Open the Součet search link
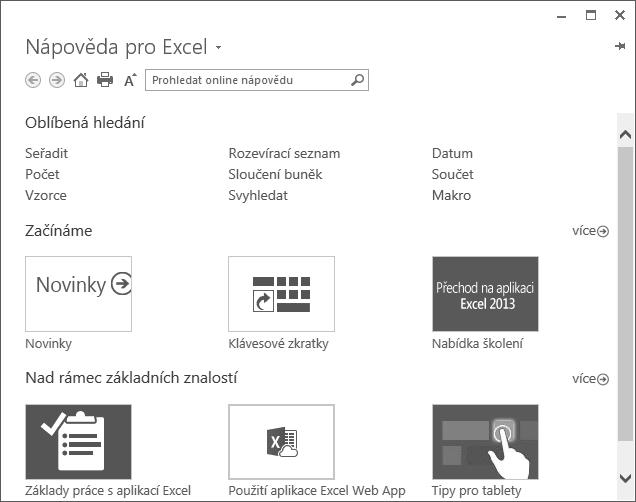636x502 pixels. [453, 174]
